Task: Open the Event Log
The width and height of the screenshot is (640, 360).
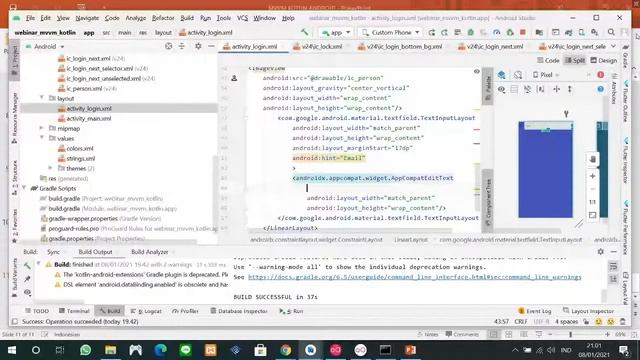Action: click(535, 311)
